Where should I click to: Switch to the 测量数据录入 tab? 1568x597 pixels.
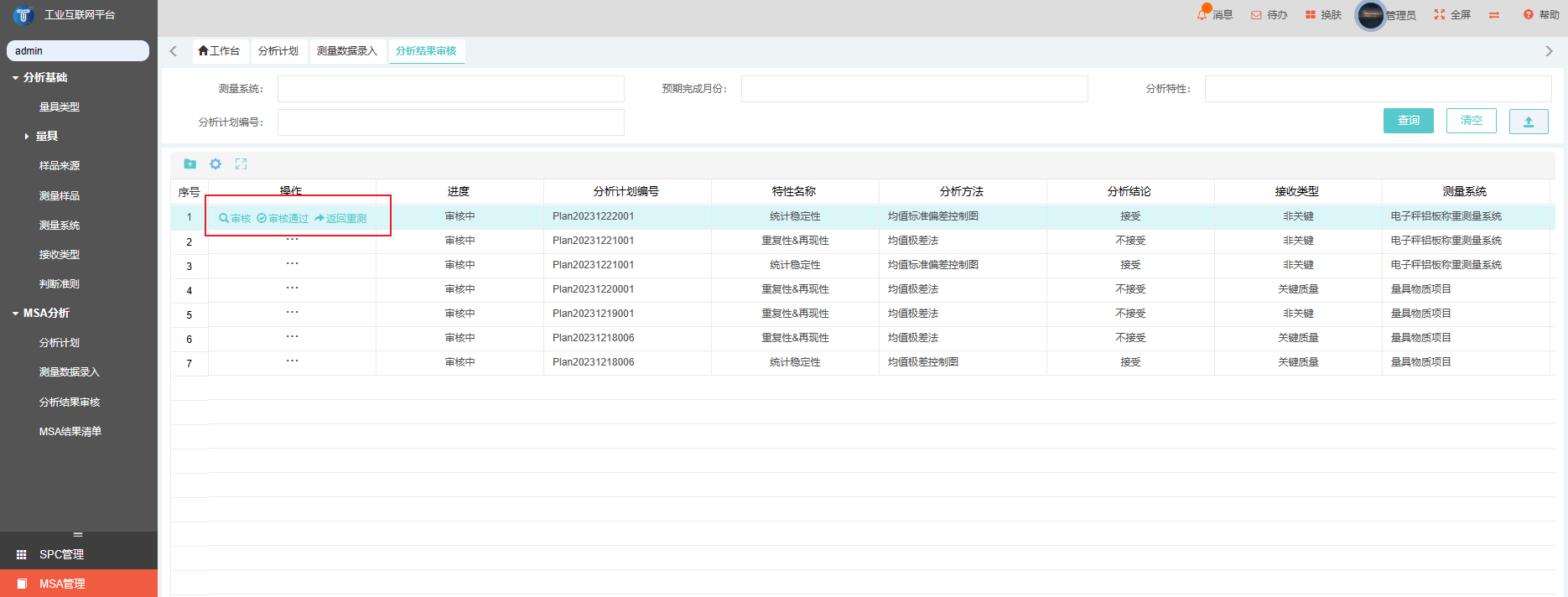(x=347, y=51)
